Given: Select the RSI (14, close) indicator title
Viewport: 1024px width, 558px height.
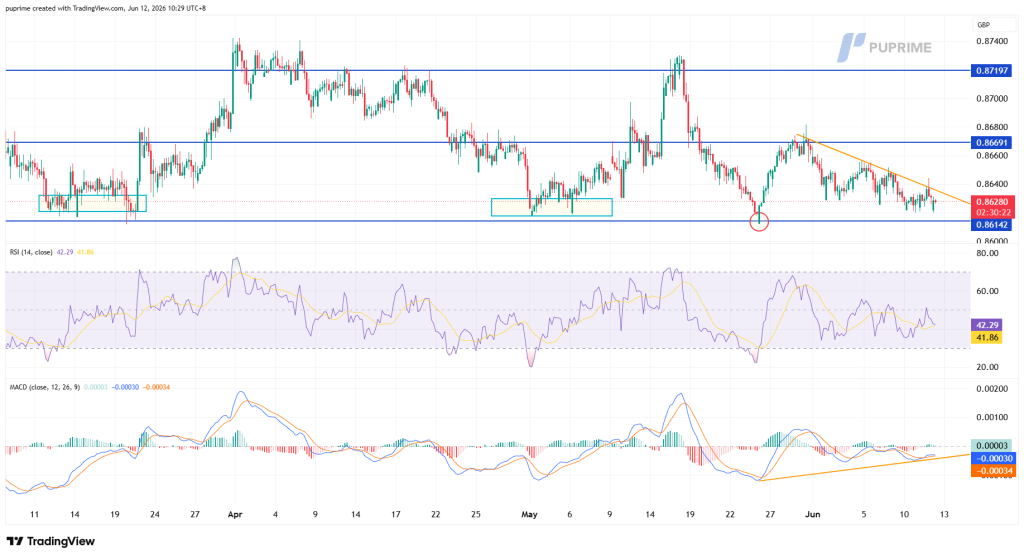Looking at the screenshot, I should pos(31,252).
